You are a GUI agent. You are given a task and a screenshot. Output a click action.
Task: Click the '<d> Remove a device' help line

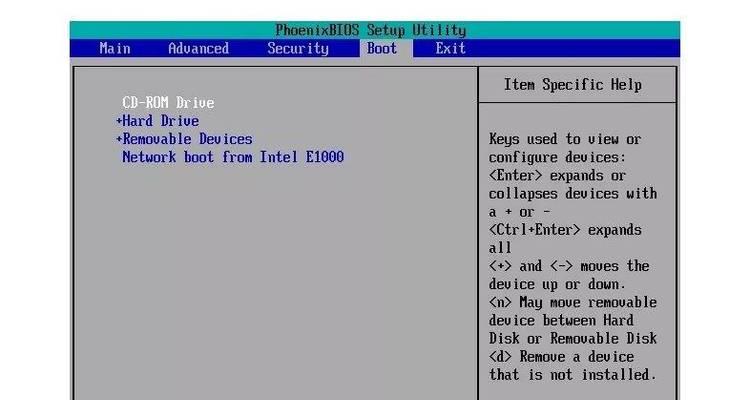tap(562, 357)
